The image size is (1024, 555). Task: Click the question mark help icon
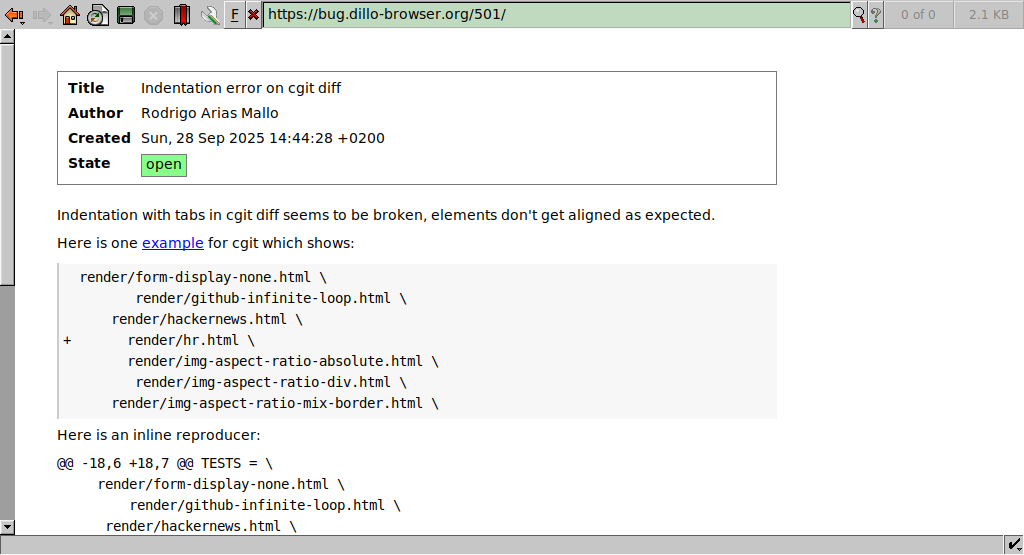pos(875,15)
